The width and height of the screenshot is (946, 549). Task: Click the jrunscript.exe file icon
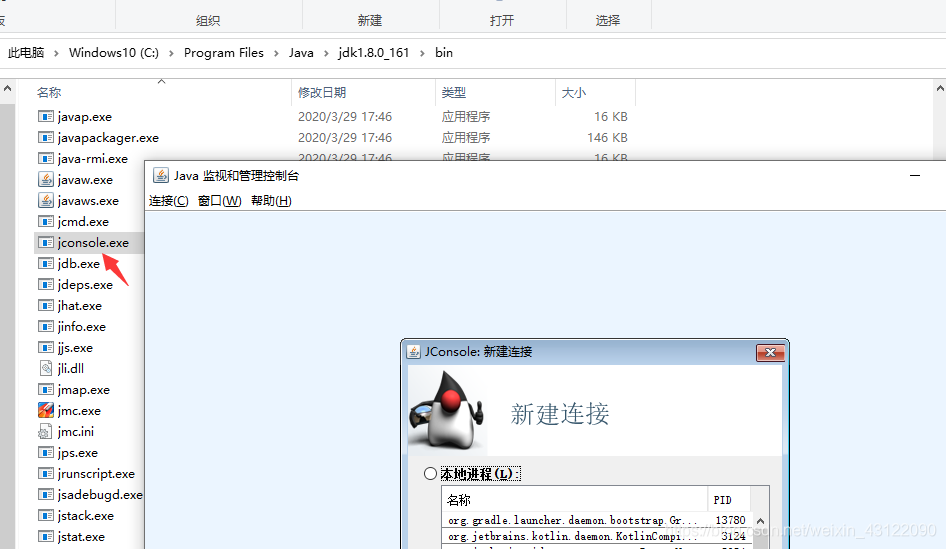pos(45,474)
